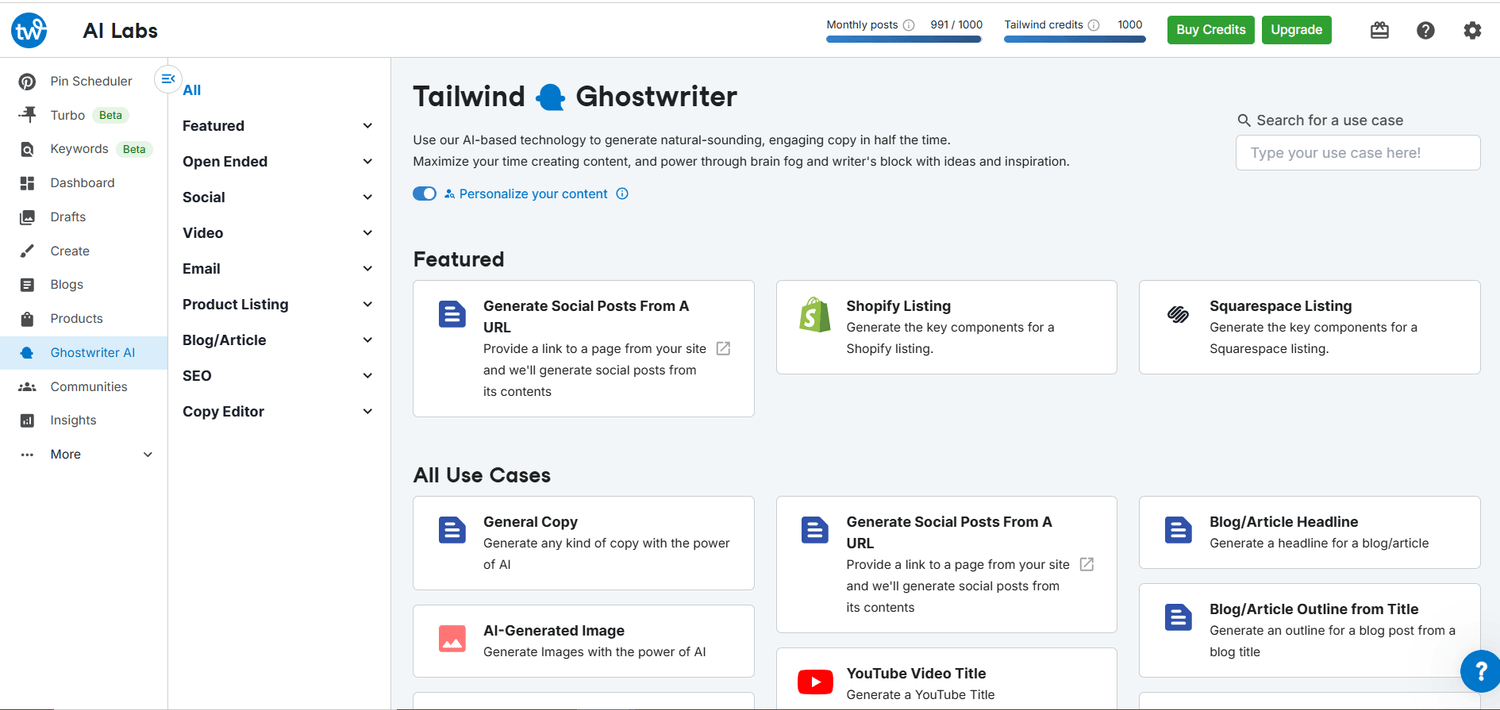The height and width of the screenshot is (710, 1500).
Task: Click the Products shopping bag icon
Action: 28,319
